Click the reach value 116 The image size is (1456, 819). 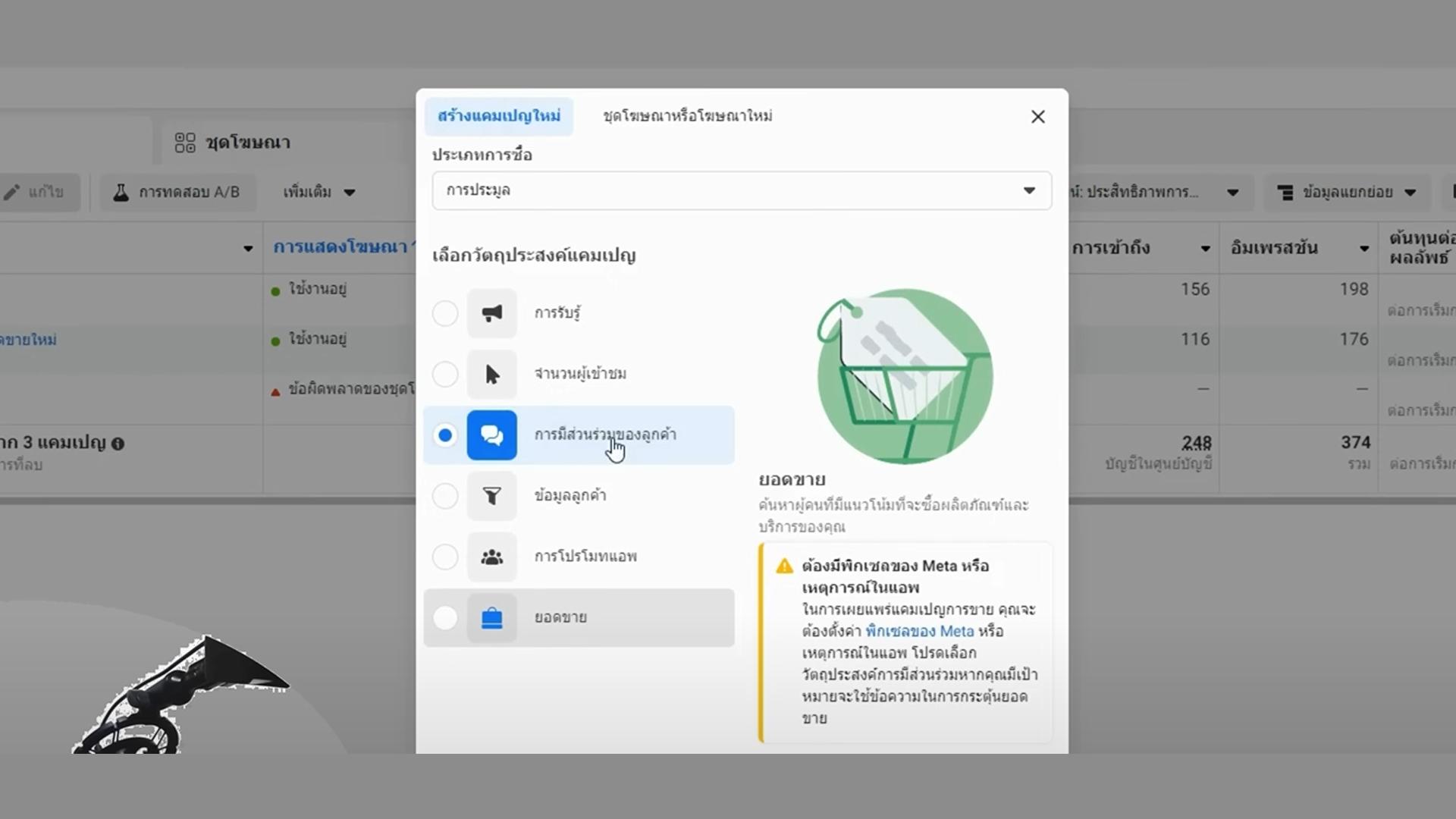point(1195,339)
